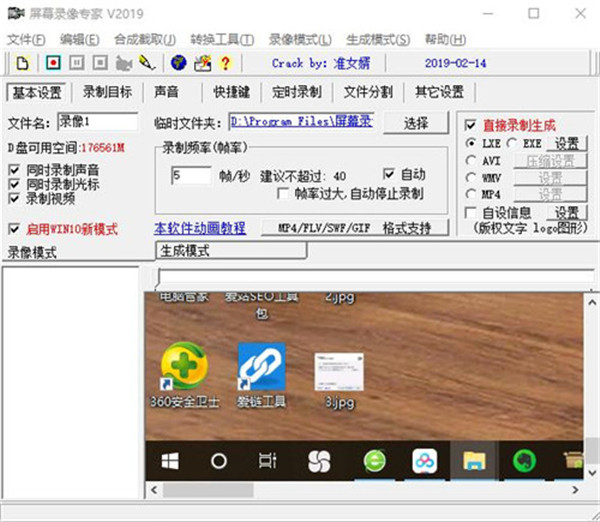The width and height of the screenshot is (600, 522).
Task: Click the globe icon in toolbar
Action: (178, 63)
